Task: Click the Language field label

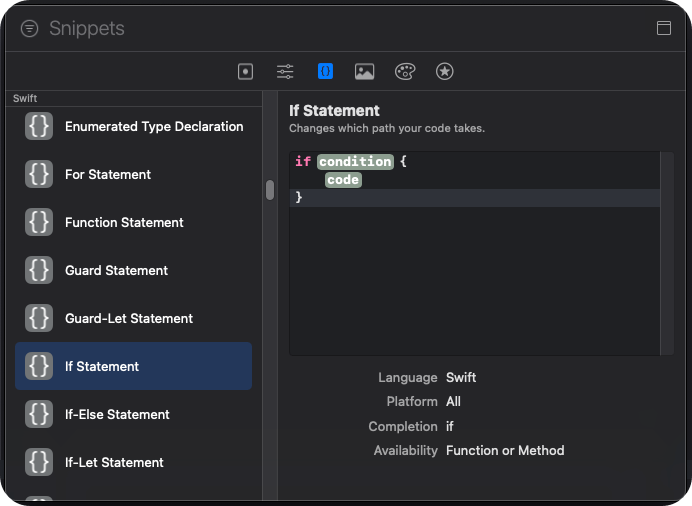Action: (407, 378)
